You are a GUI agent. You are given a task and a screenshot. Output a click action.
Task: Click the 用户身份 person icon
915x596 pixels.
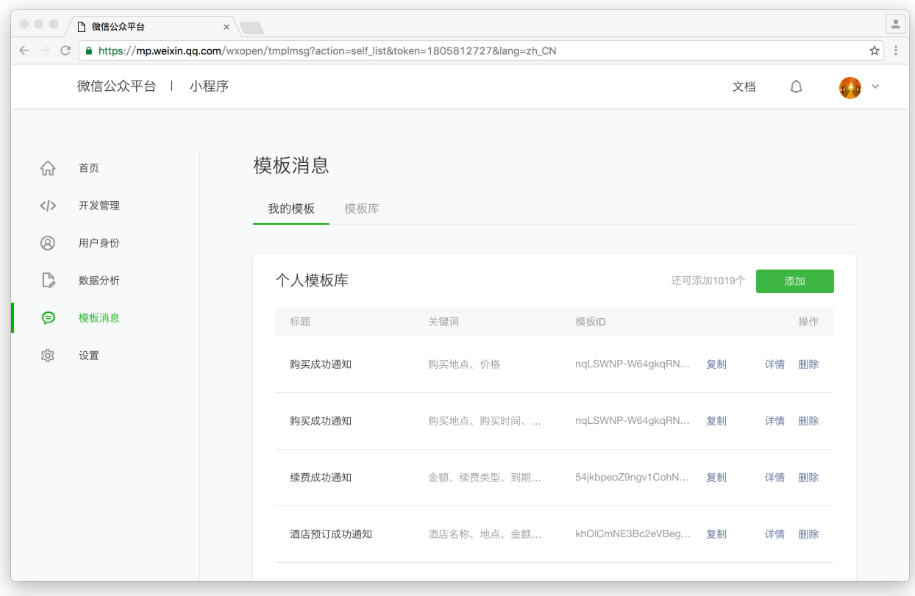pyautogui.click(x=48, y=243)
